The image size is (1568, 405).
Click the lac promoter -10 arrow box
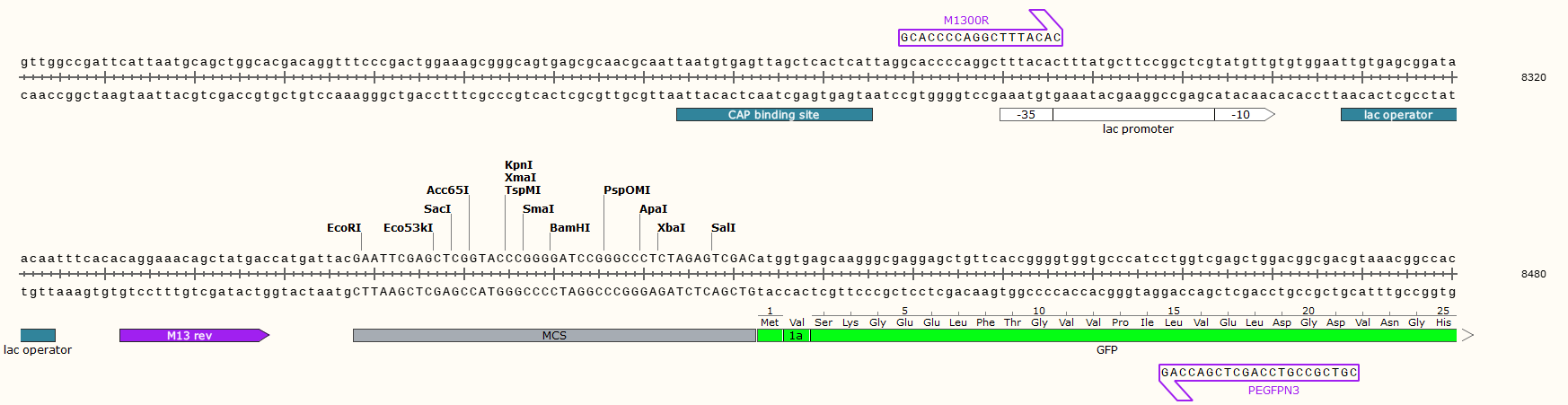click(1242, 115)
